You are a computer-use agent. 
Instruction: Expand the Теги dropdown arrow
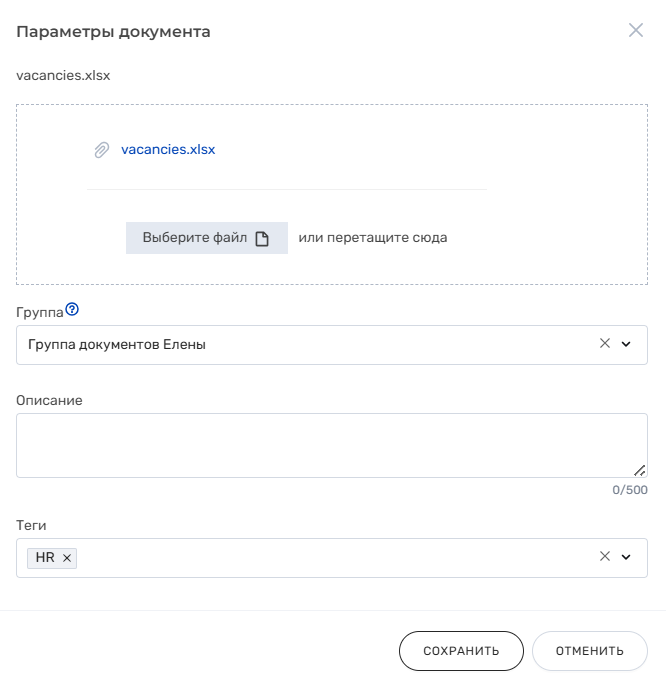click(627, 558)
